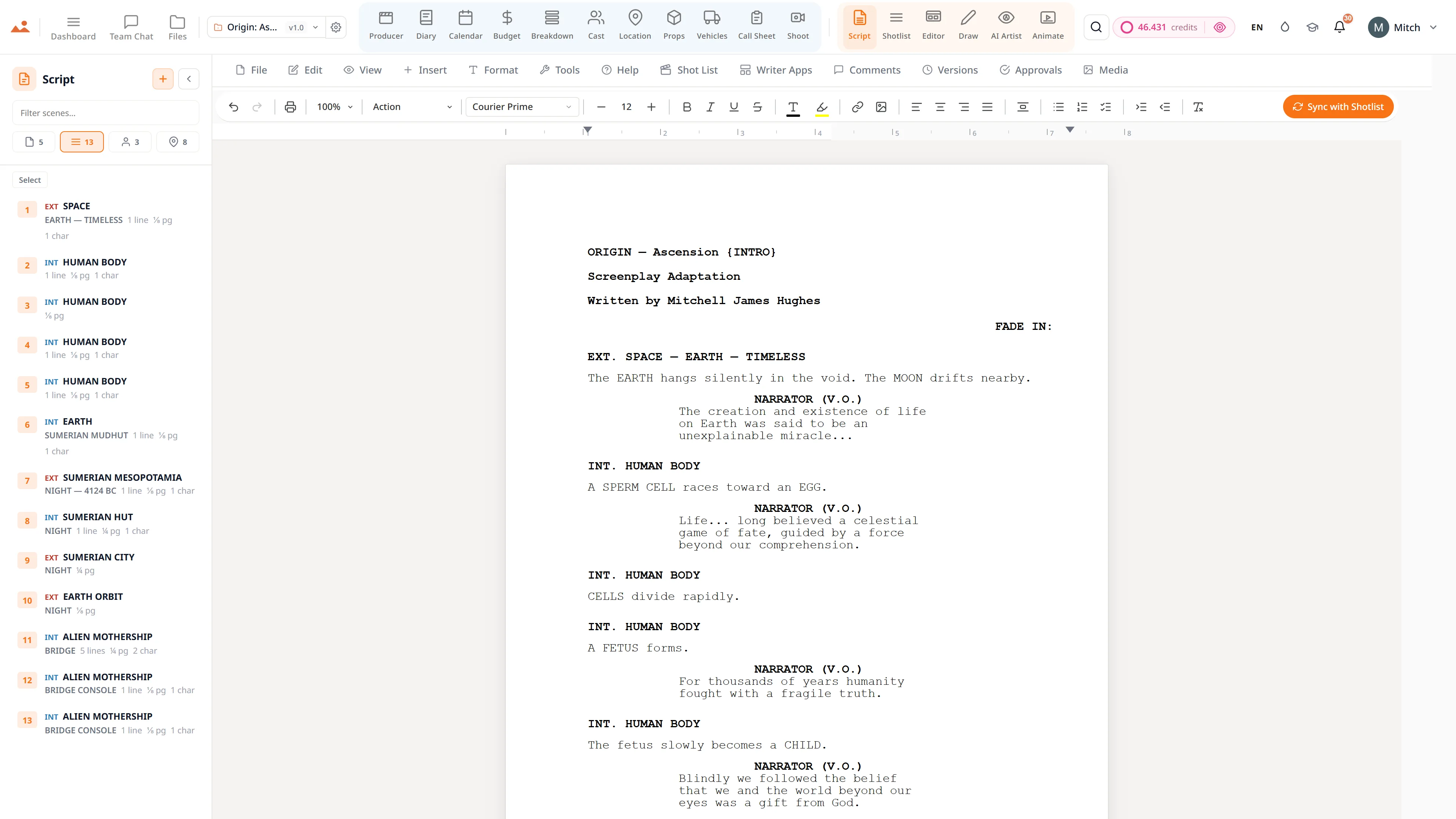Open the Versions panel
The width and height of the screenshot is (1456, 819).
point(950,70)
